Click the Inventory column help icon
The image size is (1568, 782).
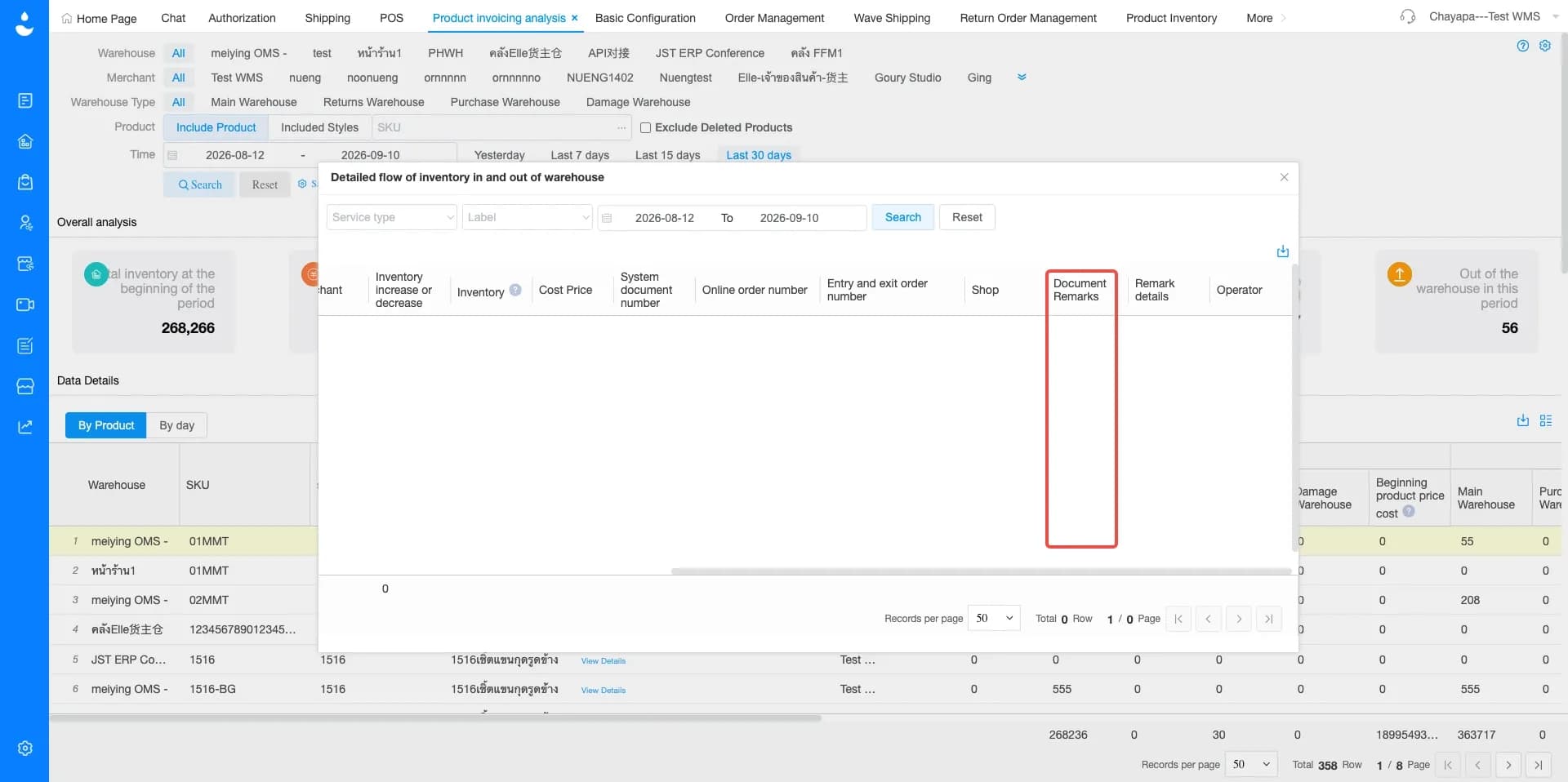[515, 290]
